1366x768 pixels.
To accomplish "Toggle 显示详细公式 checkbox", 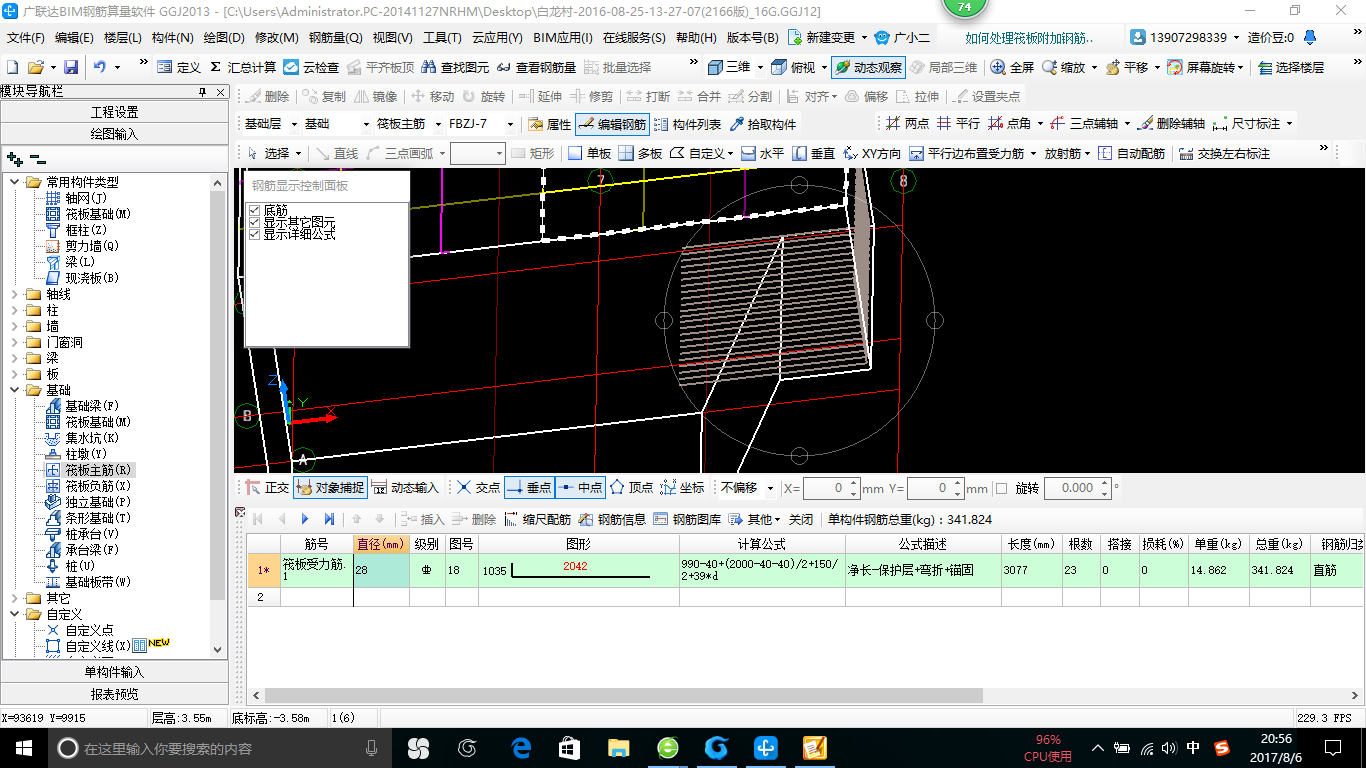I will point(254,234).
